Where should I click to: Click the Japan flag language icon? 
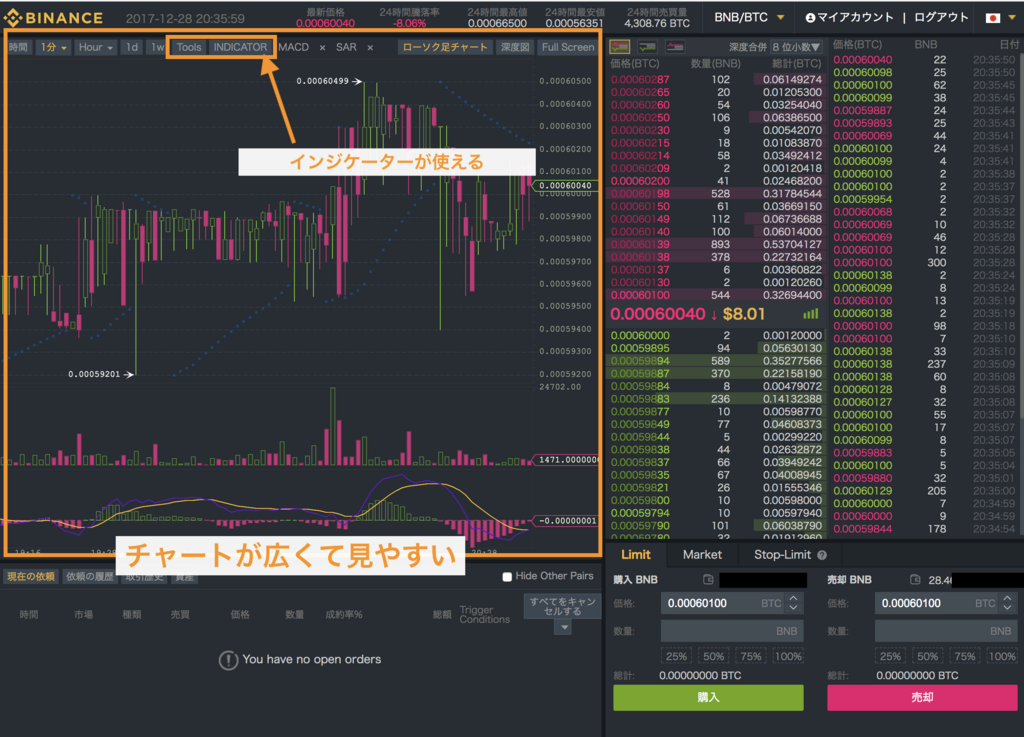pos(993,18)
